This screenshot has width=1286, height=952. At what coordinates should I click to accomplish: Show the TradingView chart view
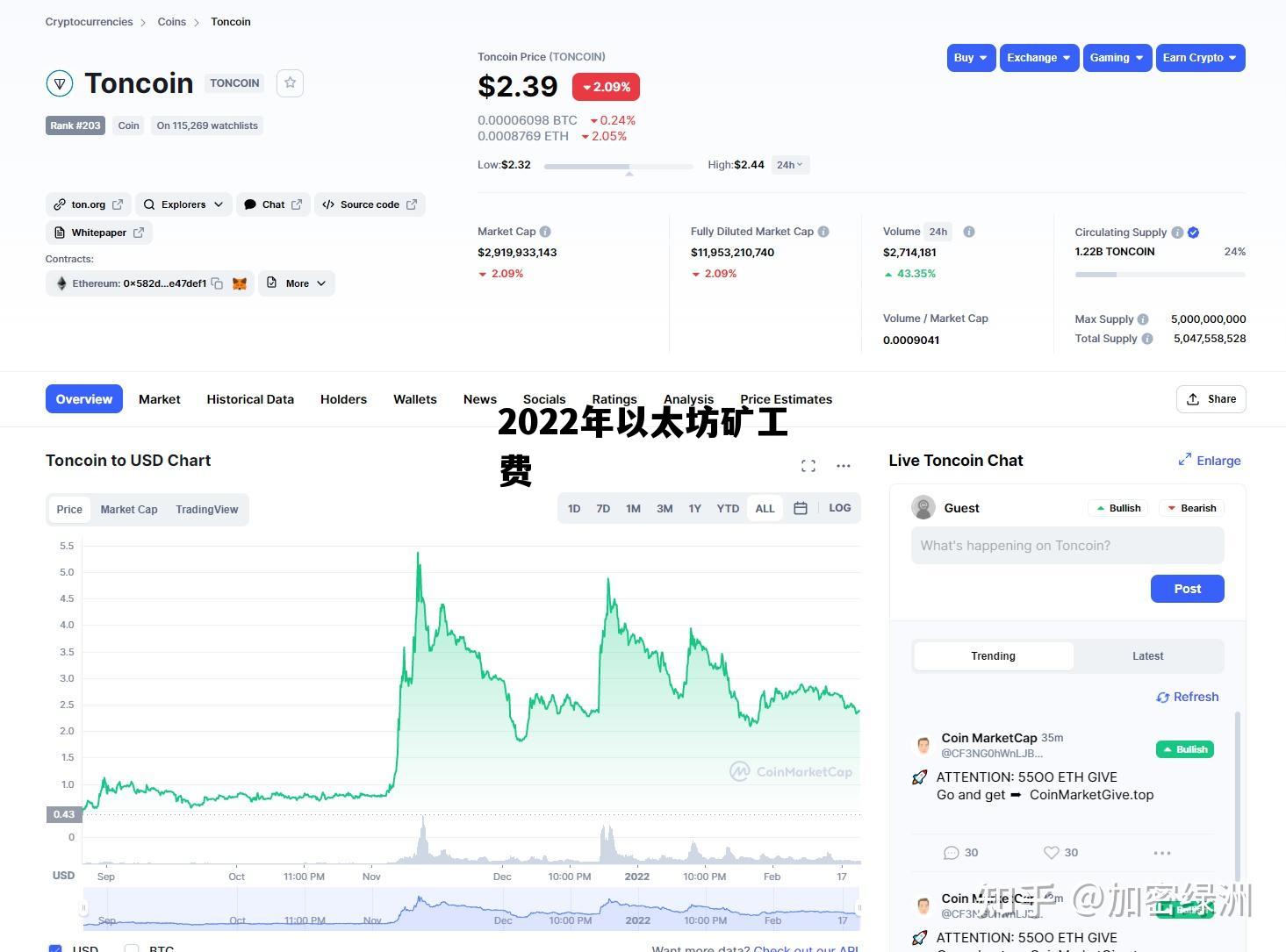(x=207, y=510)
